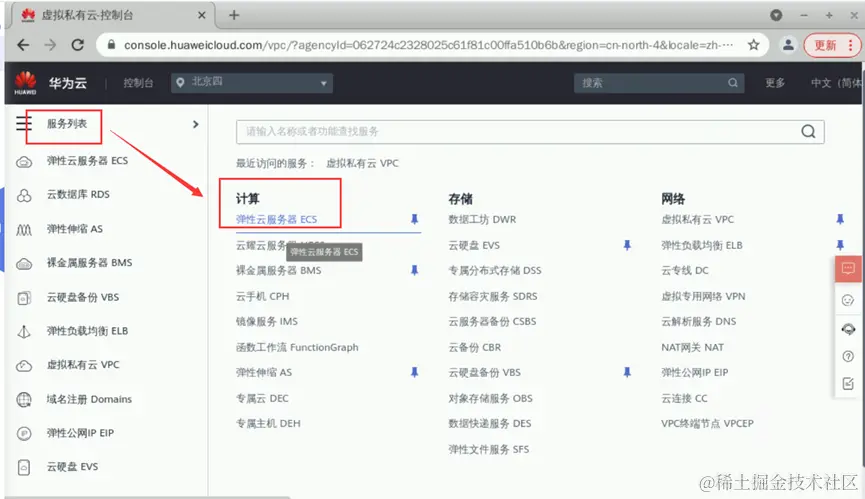This screenshot has width=865, height=499.
Task: Click the 云硬盘备份 VBS sidebar icon
Action: (x=24, y=298)
